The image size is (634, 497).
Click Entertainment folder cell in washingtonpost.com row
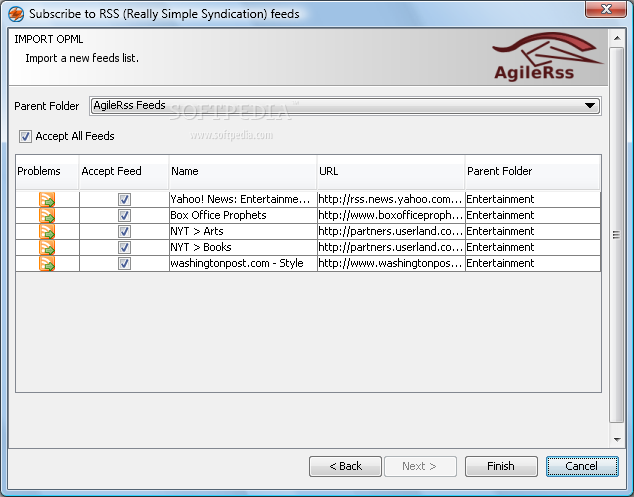(533, 263)
